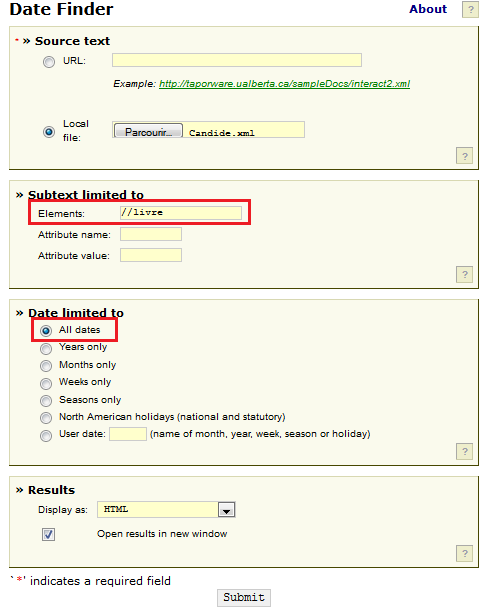Open the help icon beside the About link
Viewport: 484px width, 614px height.
tap(470, 9)
